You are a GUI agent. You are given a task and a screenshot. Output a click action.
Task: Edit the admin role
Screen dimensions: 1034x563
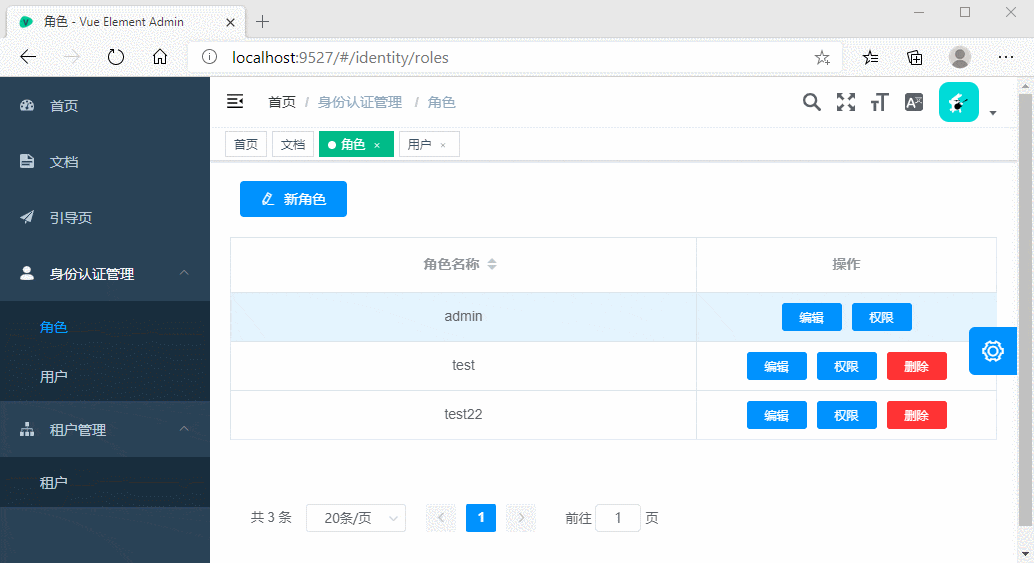(812, 317)
